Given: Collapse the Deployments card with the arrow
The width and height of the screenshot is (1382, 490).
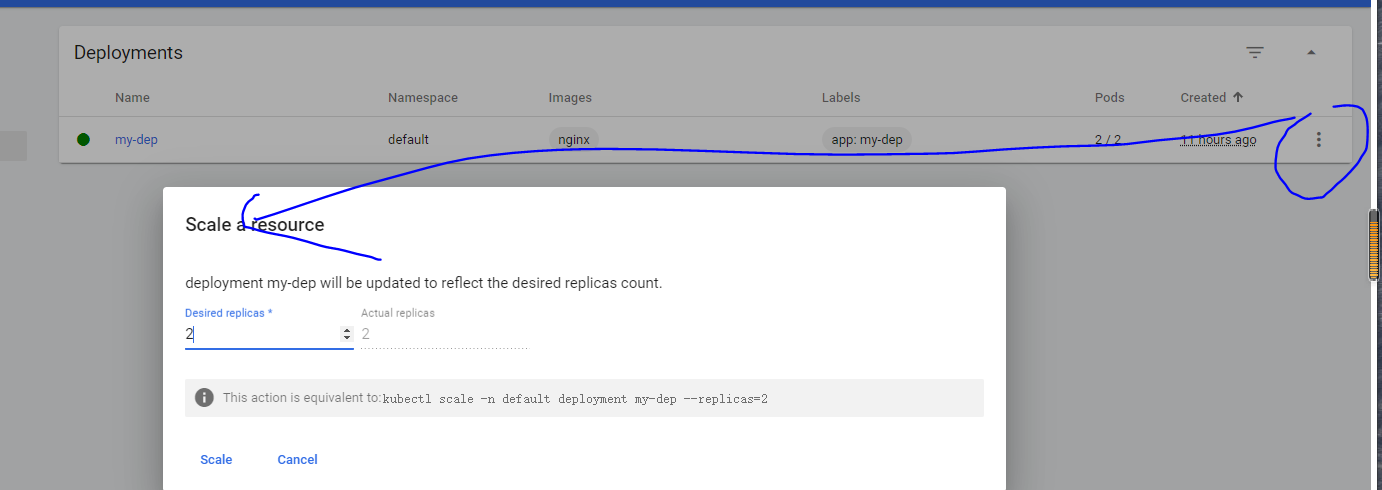Looking at the screenshot, I should (1311, 53).
